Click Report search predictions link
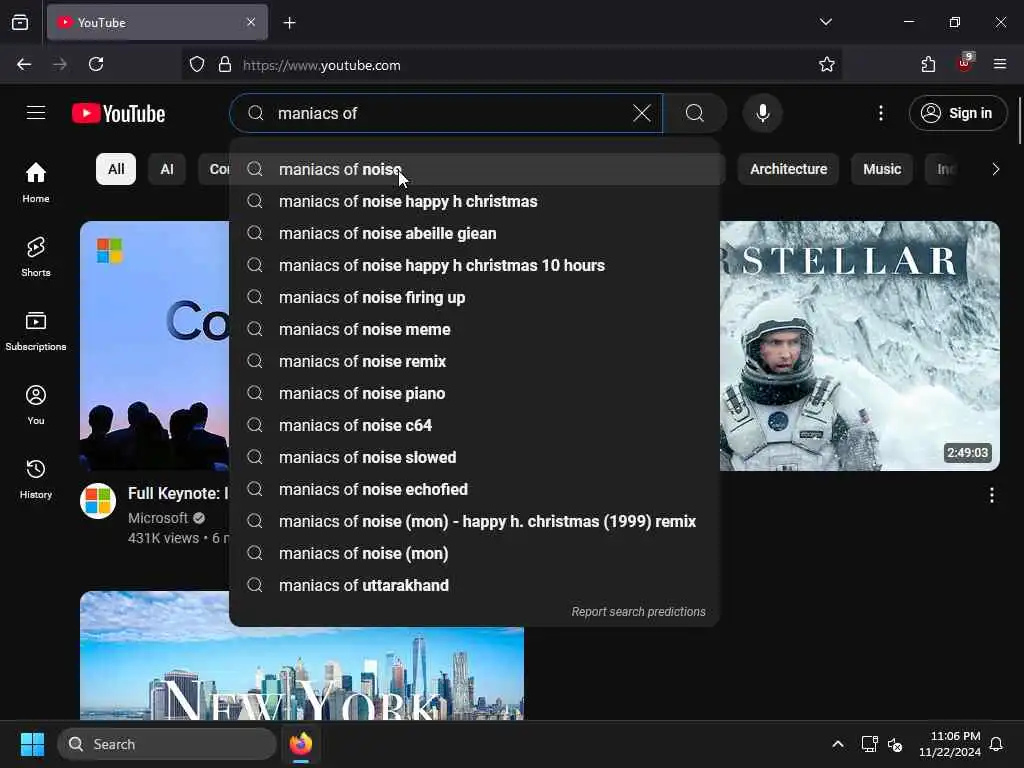This screenshot has height=768, width=1024. click(x=638, y=612)
